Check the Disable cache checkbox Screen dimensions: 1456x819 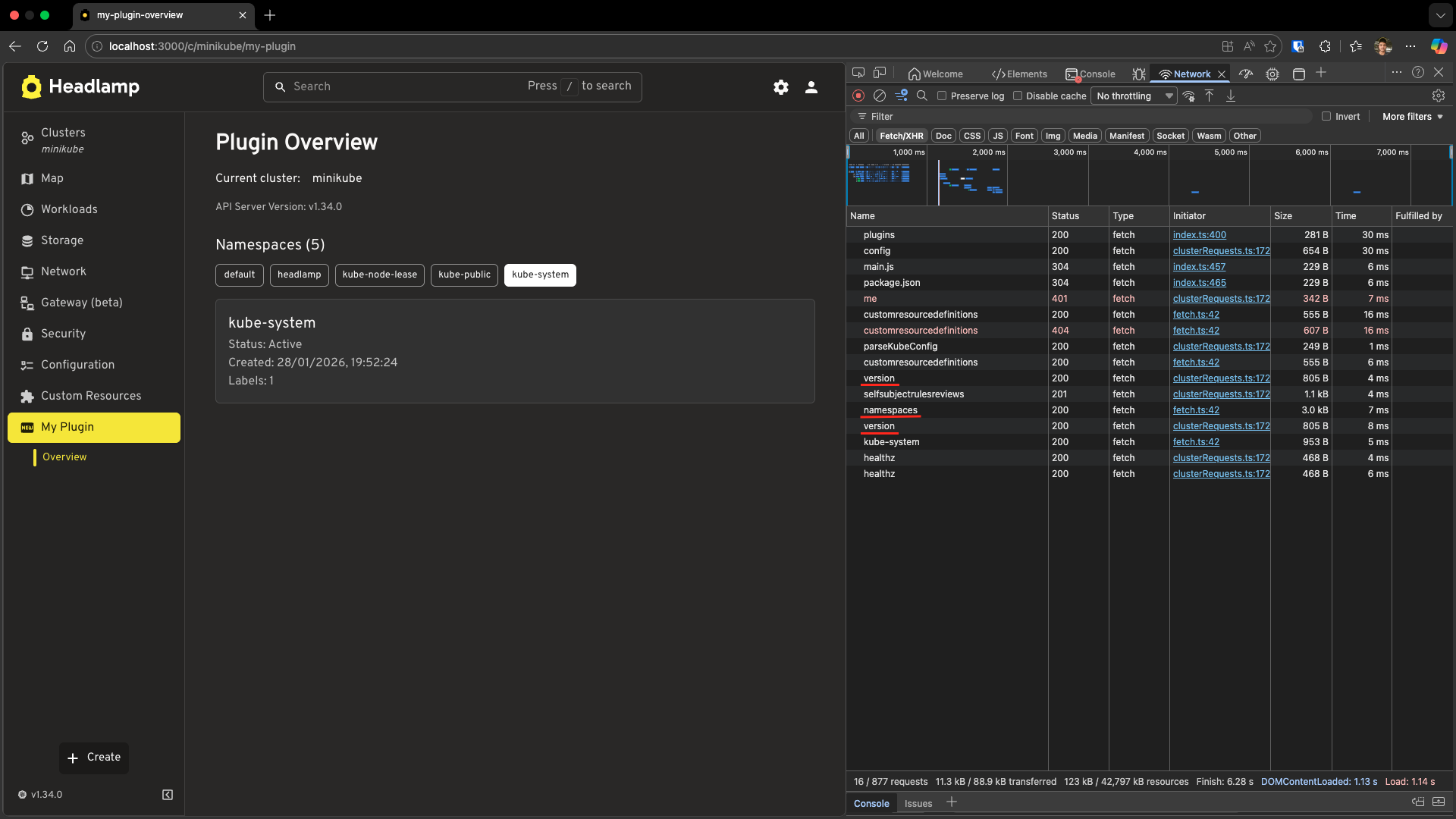point(1018,96)
